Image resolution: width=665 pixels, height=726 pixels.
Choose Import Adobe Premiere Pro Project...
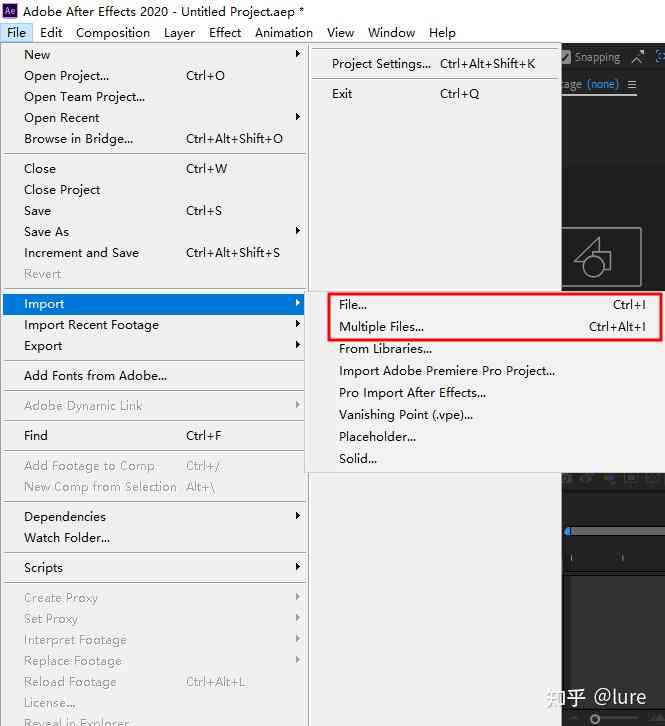click(x=447, y=371)
